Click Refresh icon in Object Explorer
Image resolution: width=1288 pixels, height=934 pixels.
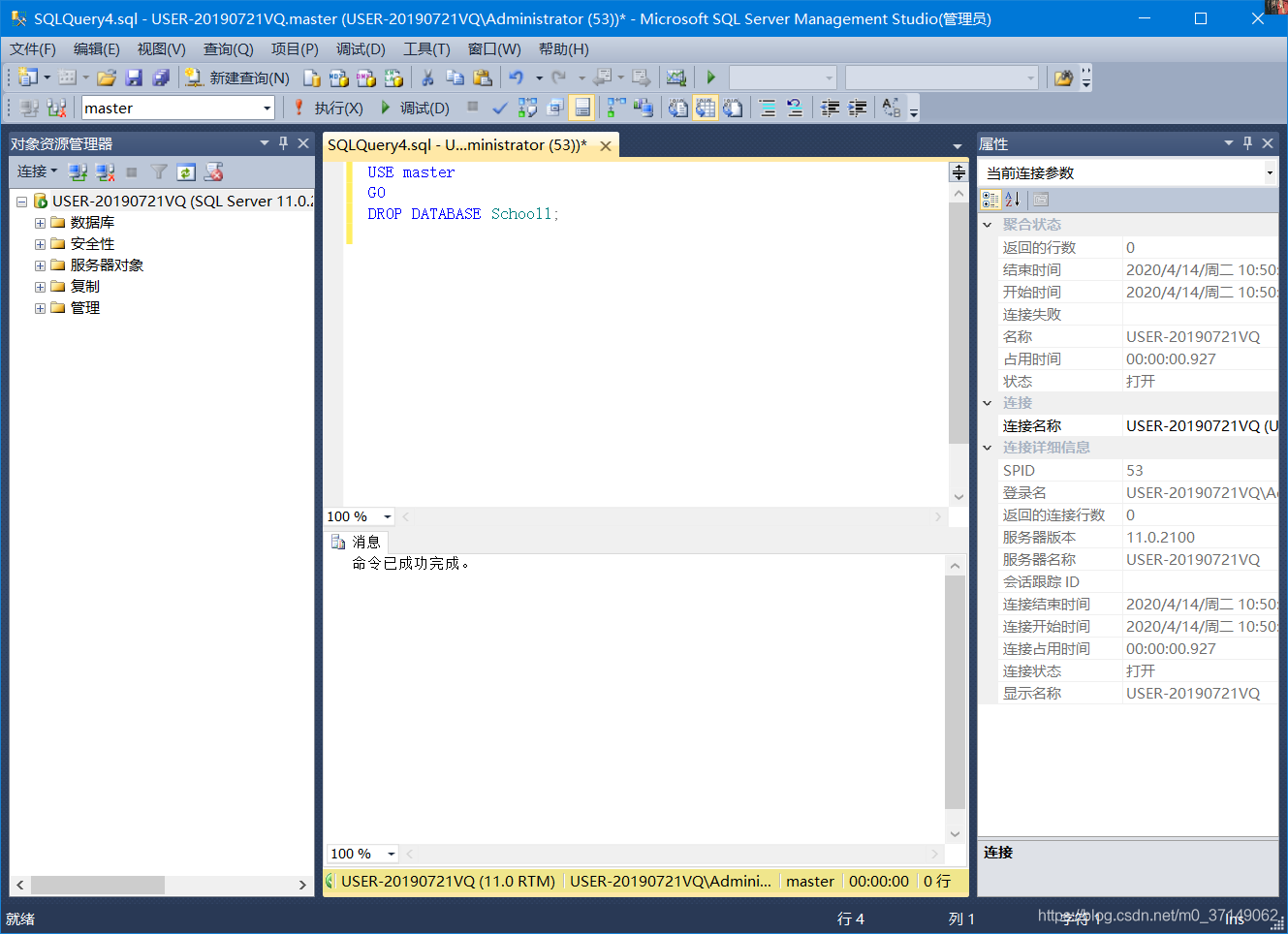[186, 171]
